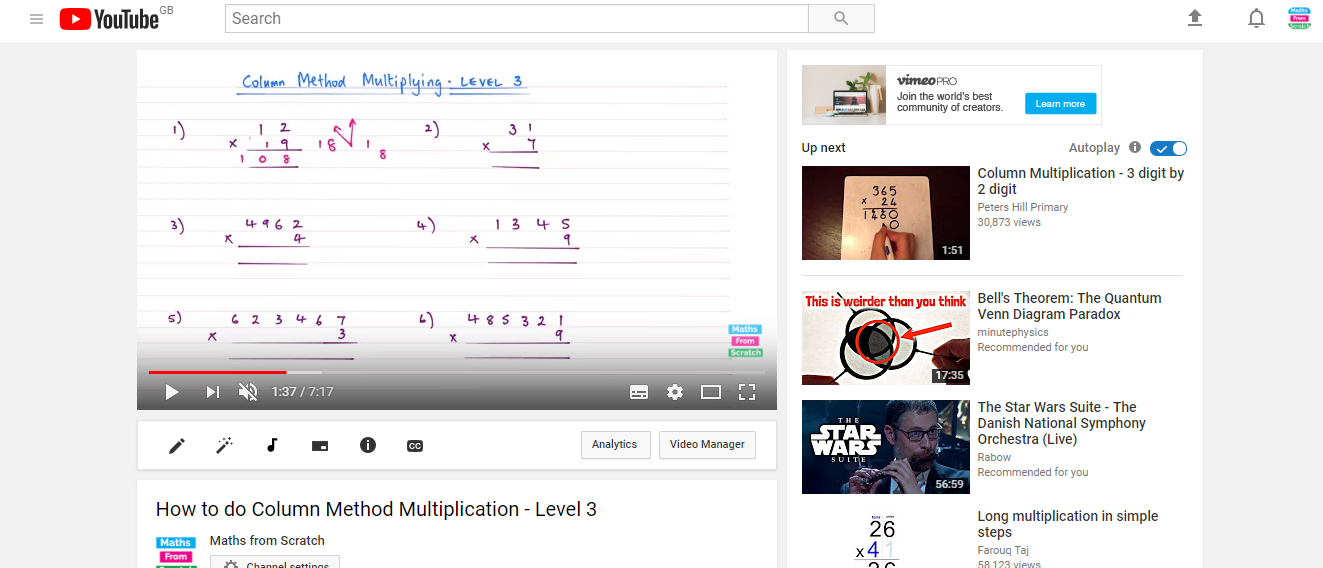Open the hamburger guide menu

(x=37, y=19)
